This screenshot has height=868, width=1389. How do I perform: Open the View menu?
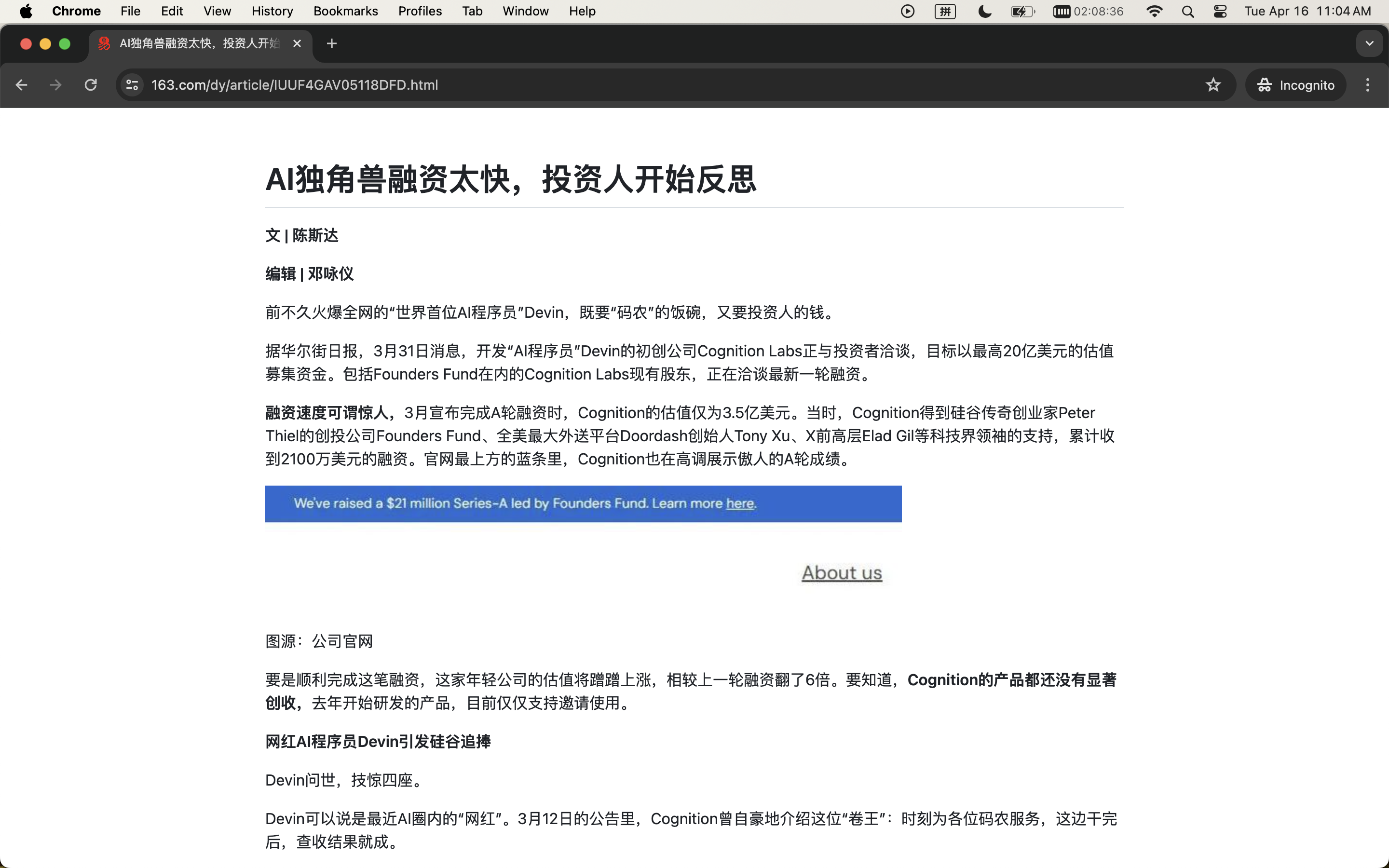[217, 12]
